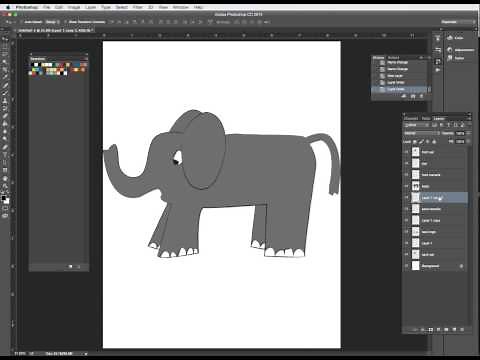Screen dimensions: 480x360
Task: Add a layer mask icon
Action: pyautogui.click(x=431, y=329)
